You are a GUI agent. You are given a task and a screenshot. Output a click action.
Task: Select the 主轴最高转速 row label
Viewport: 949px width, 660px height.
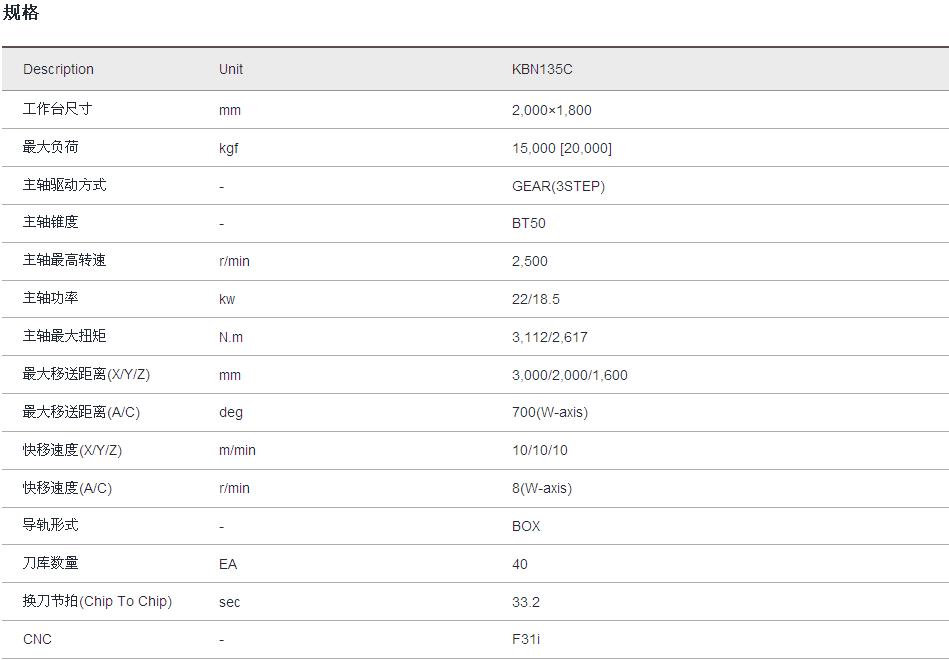pyautogui.click(x=64, y=260)
